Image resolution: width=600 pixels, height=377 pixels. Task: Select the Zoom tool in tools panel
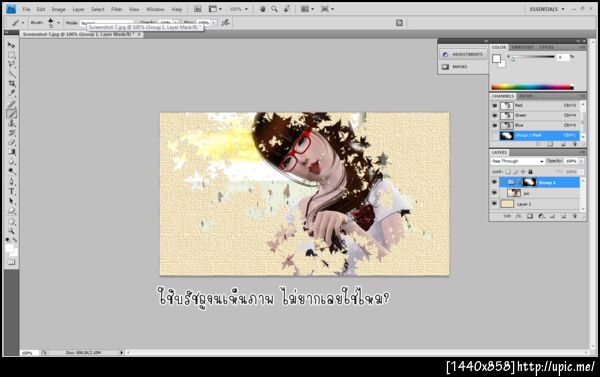(x=11, y=231)
